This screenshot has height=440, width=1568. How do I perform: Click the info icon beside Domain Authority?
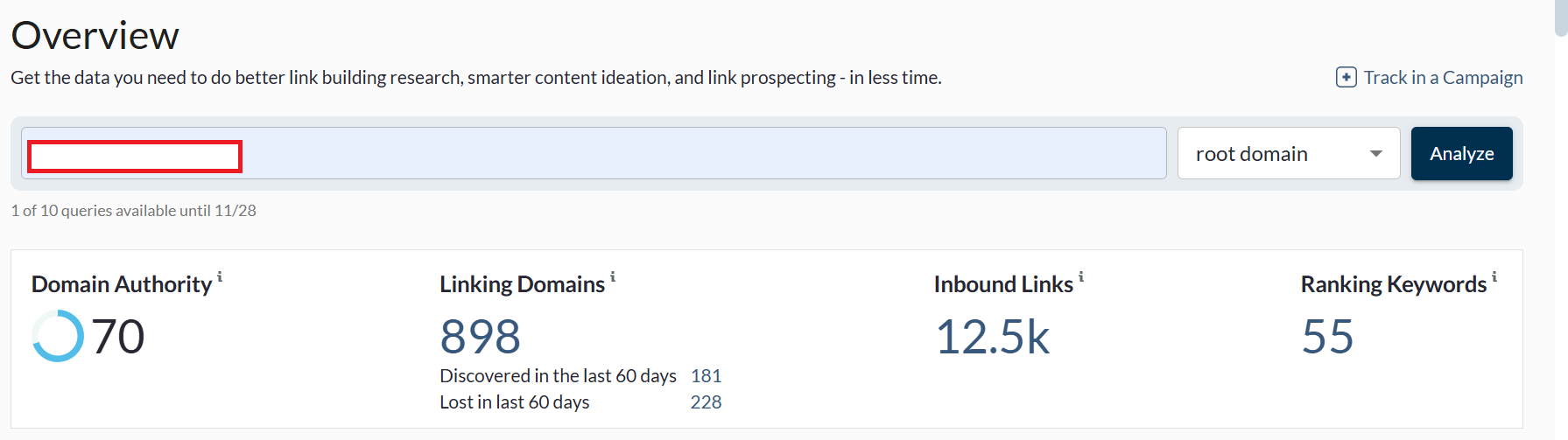click(220, 277)
